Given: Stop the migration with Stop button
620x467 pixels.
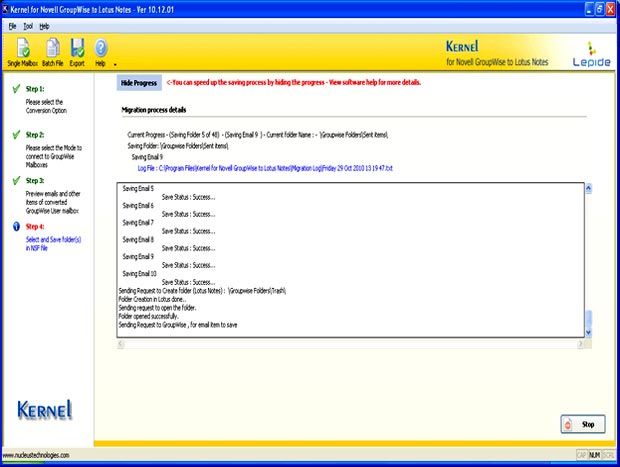Looking at the screenshot, I should 583,424.
